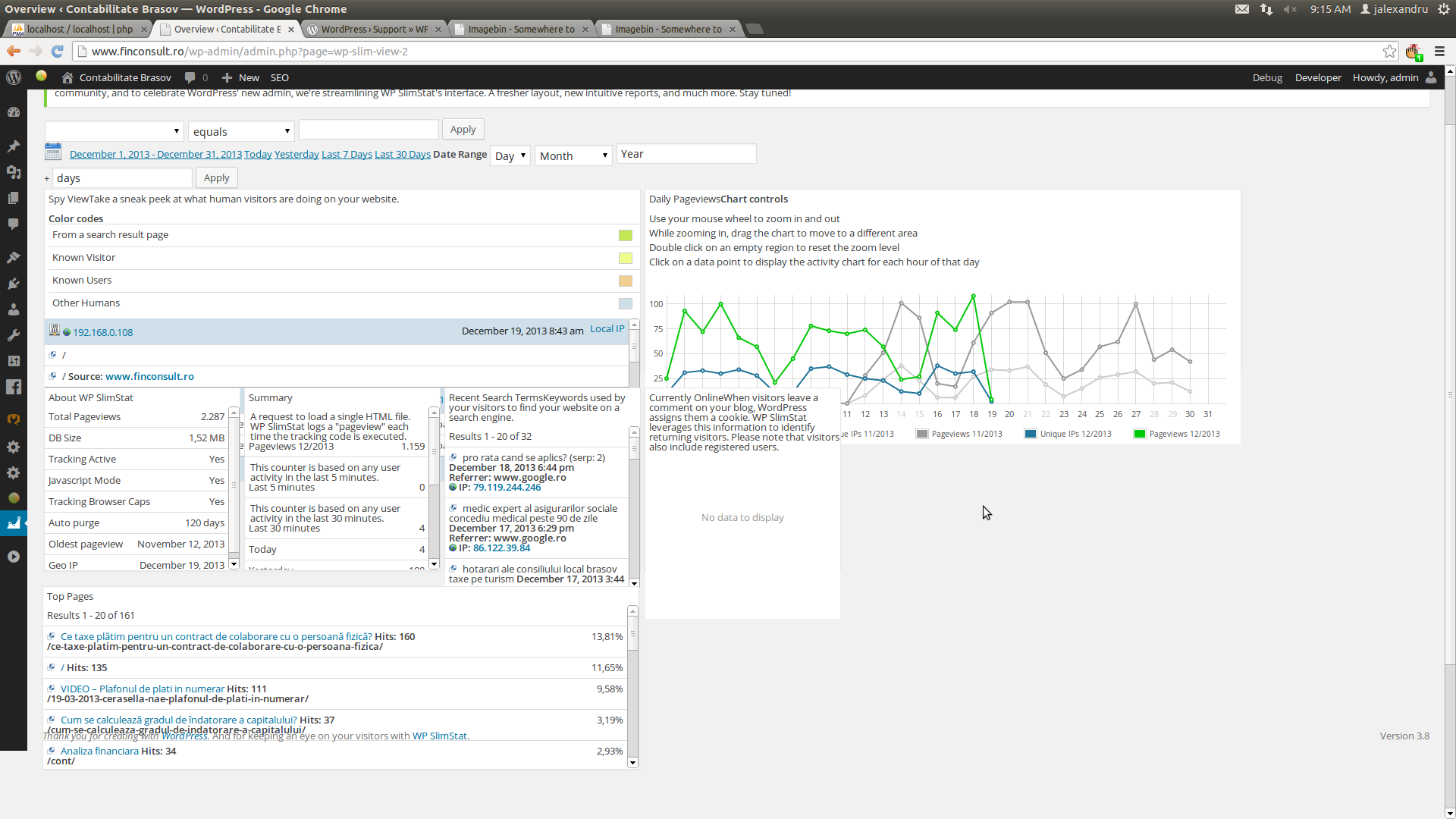Select the Yesterday date link
The width and height of the screenshot is (1456, 819).
click(297, 154)
